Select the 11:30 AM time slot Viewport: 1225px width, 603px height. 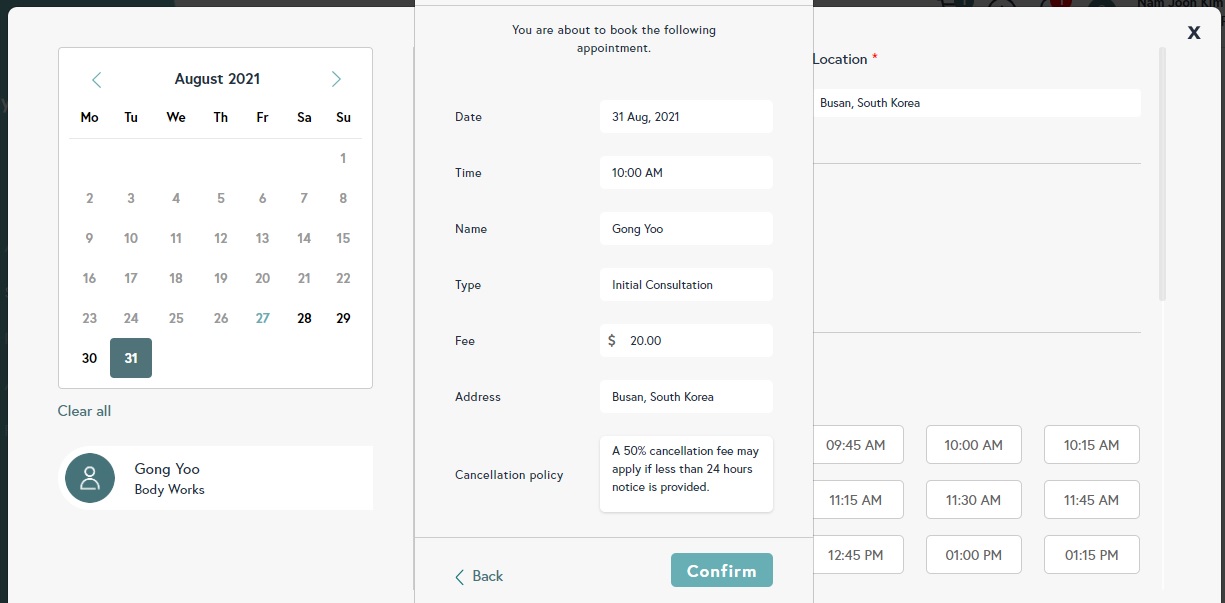[973, 500]
